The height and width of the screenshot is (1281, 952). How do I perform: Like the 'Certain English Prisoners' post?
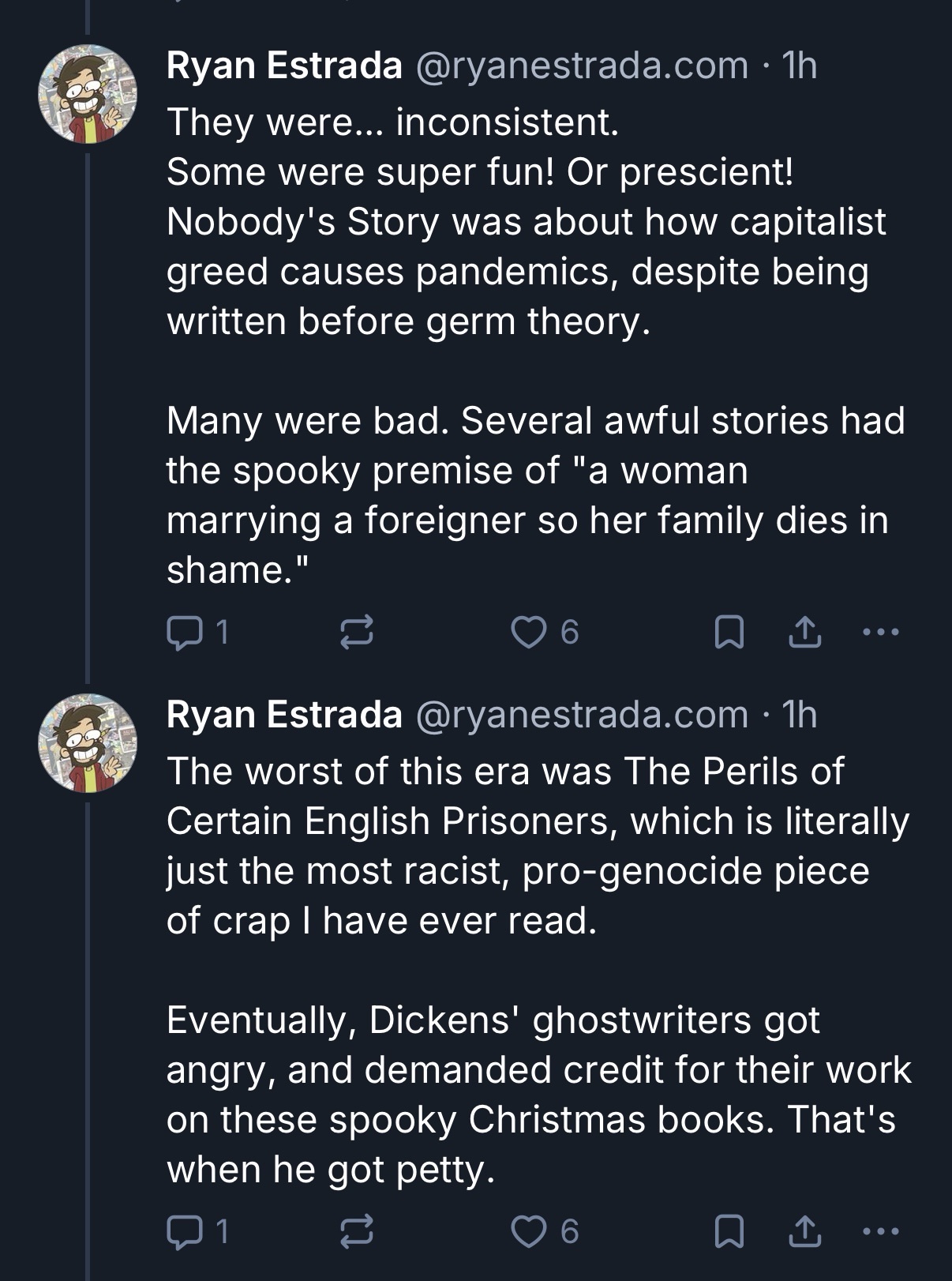529,1231
